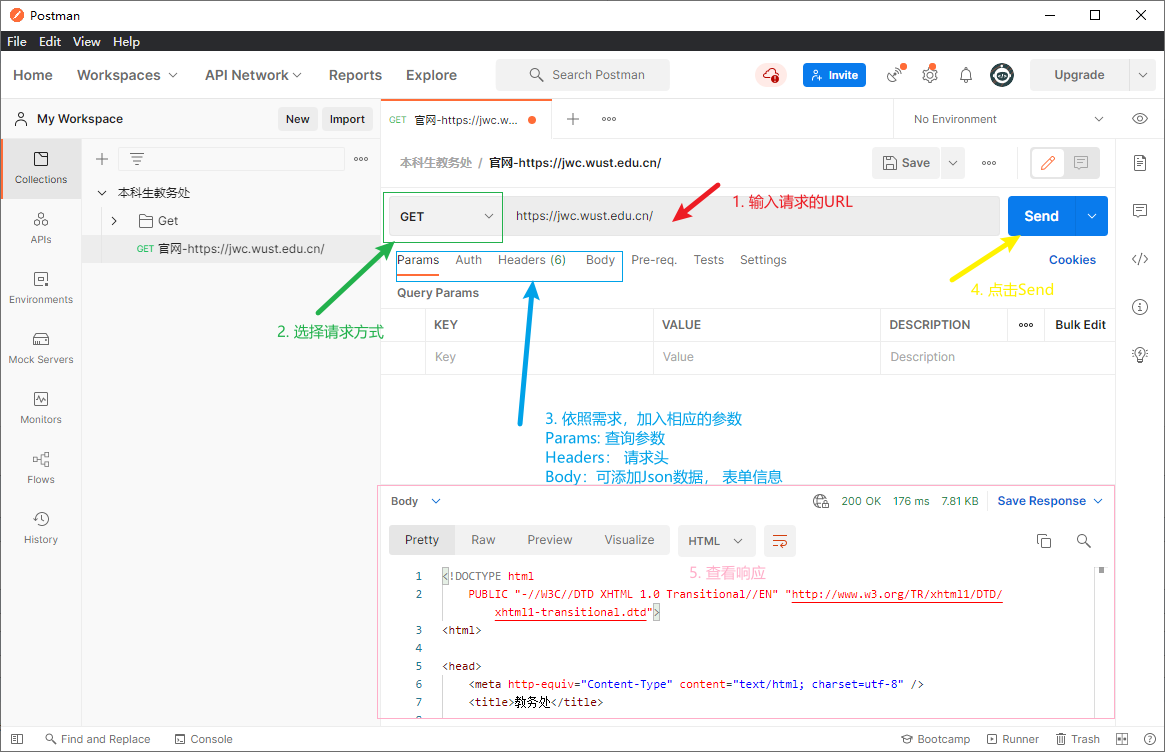Image resolution: width=1165 pixels, height=752 pixels.
Task: Open the comments icon in right sidebar
Action: pos(1140,211)
